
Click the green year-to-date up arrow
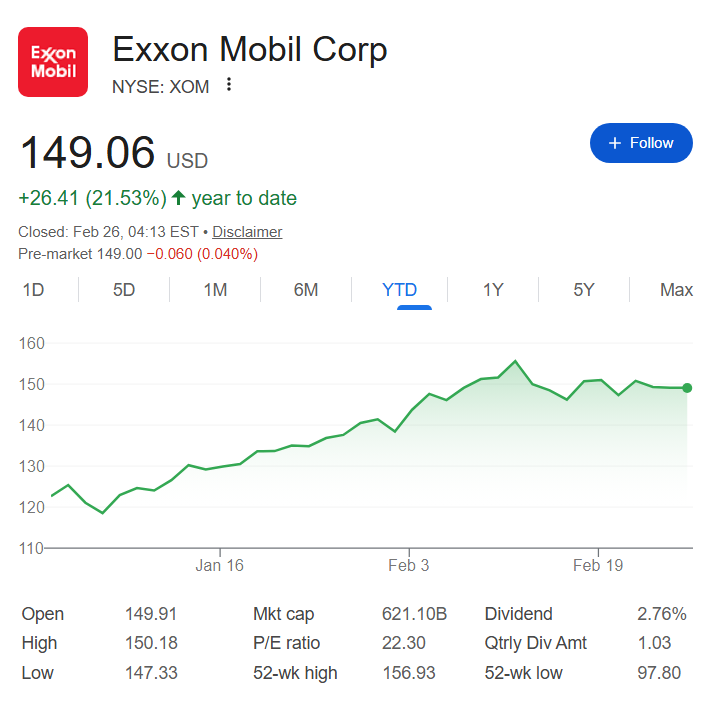tap(178, 198)
